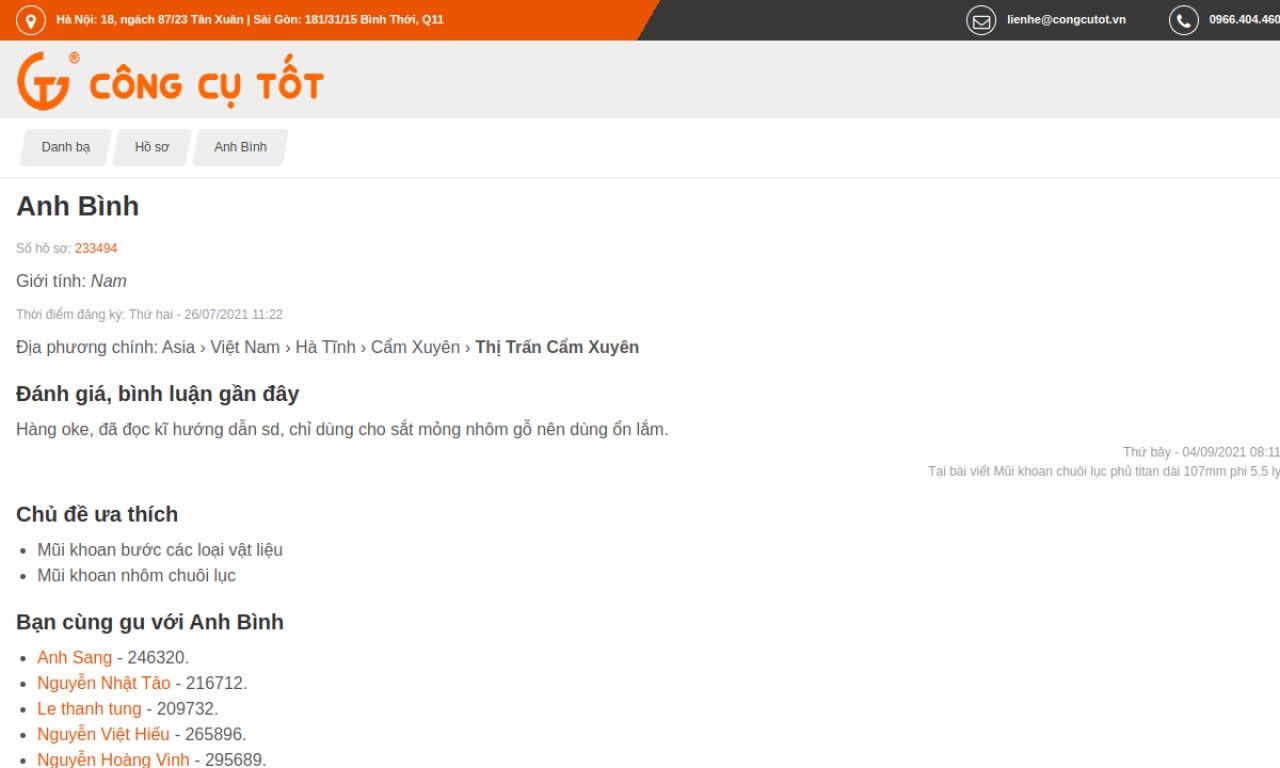1280x768 pixels.
Task: Click the Thị Trấn Cẩm Xuyên location text
Action: coord(557,347)
